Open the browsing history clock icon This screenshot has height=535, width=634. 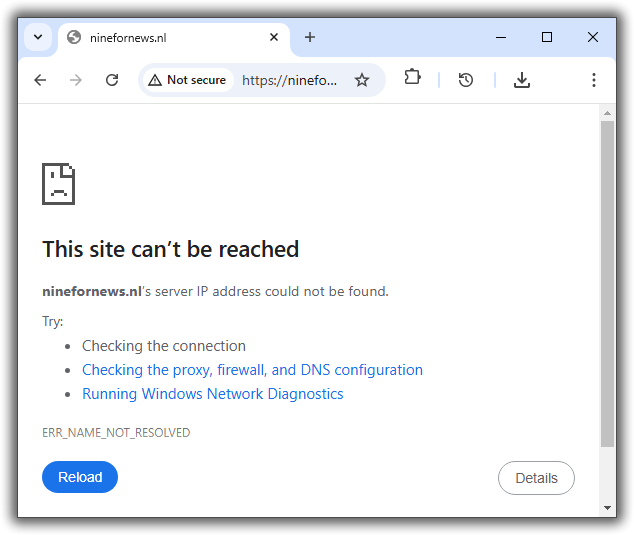(466, 80)
